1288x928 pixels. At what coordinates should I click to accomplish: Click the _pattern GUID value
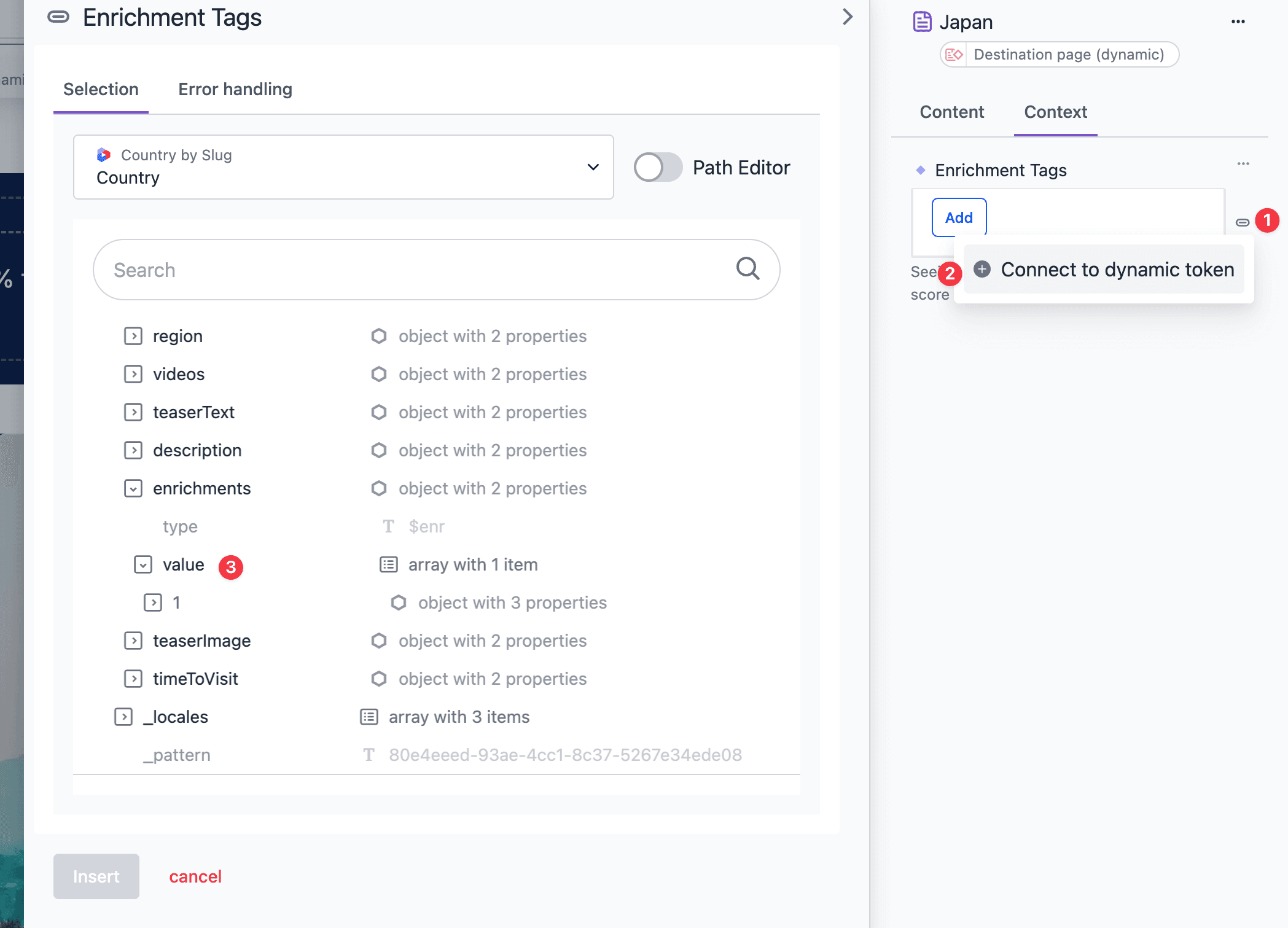pyautogui.click(x=565, y=755)
